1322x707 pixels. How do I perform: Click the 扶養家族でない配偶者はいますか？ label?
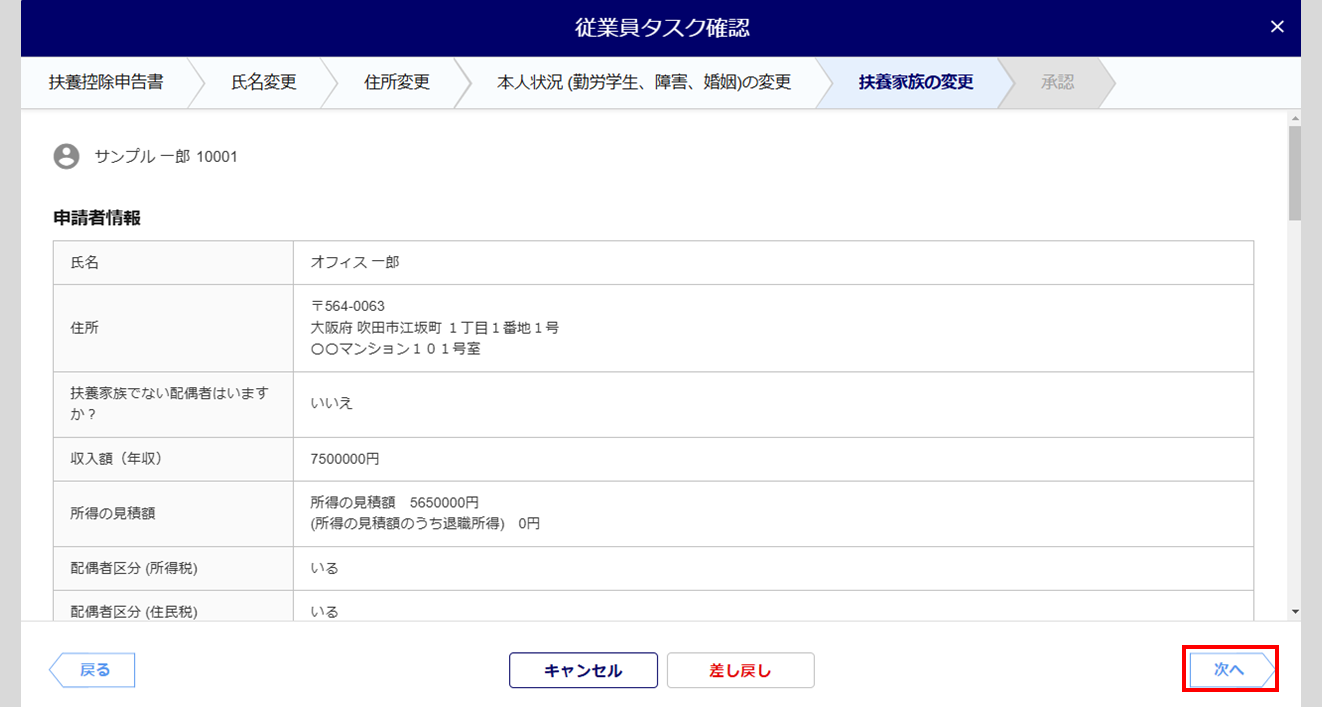tap(170, 404)
